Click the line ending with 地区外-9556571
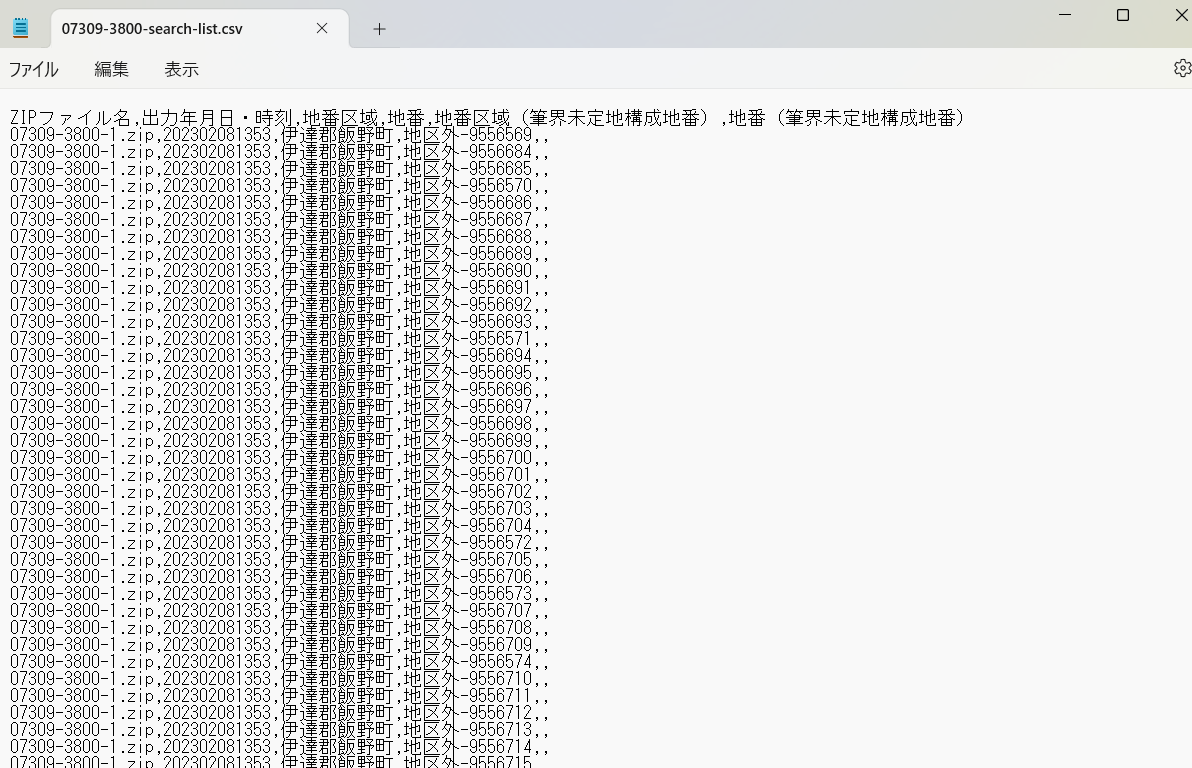This screenshot has height=768, width=1192. tap(279, 338)
